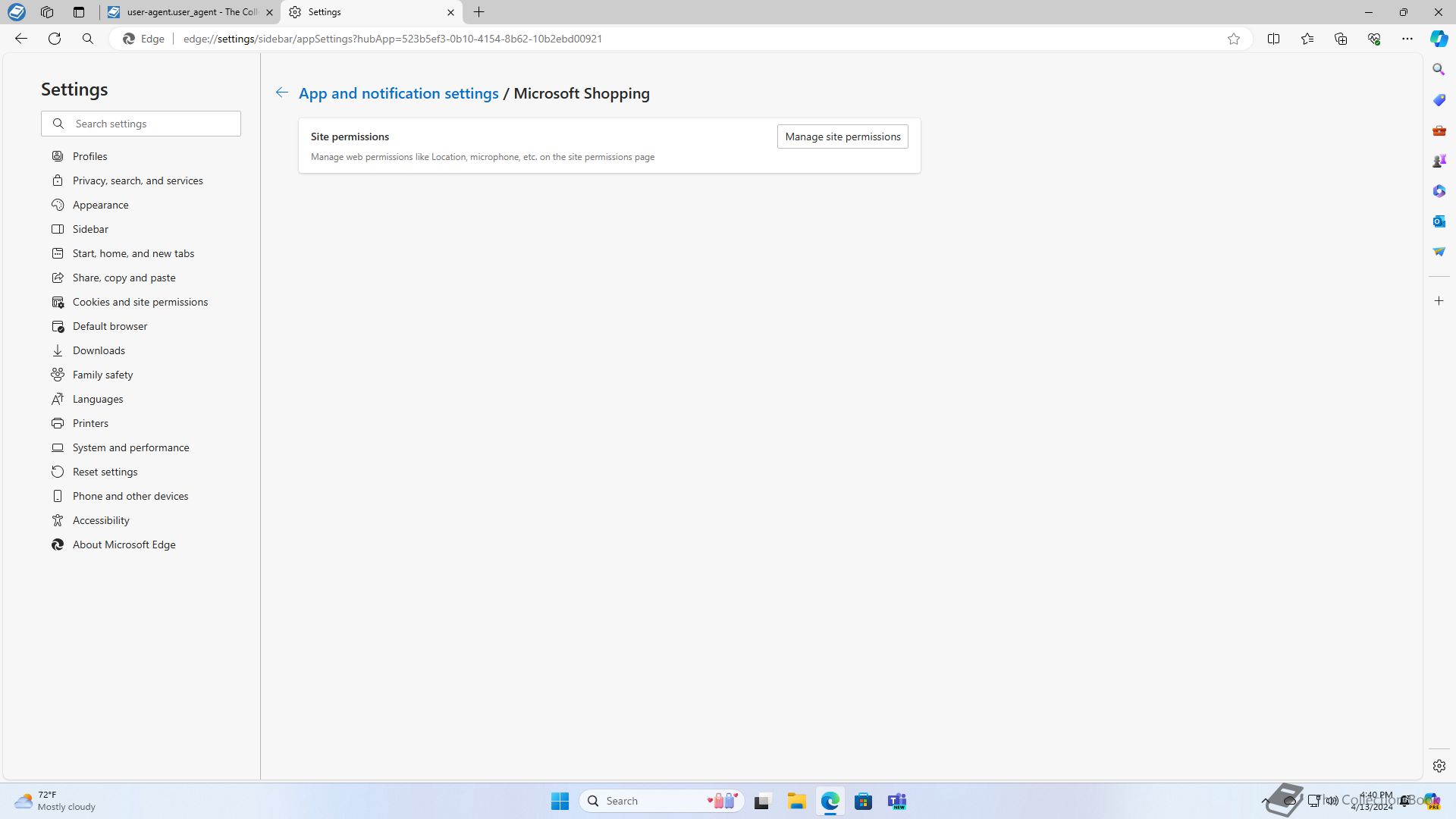Open App and notification settings breadcrumb link
This screenshot has height=819, width=1456.
tap(398, 93)
